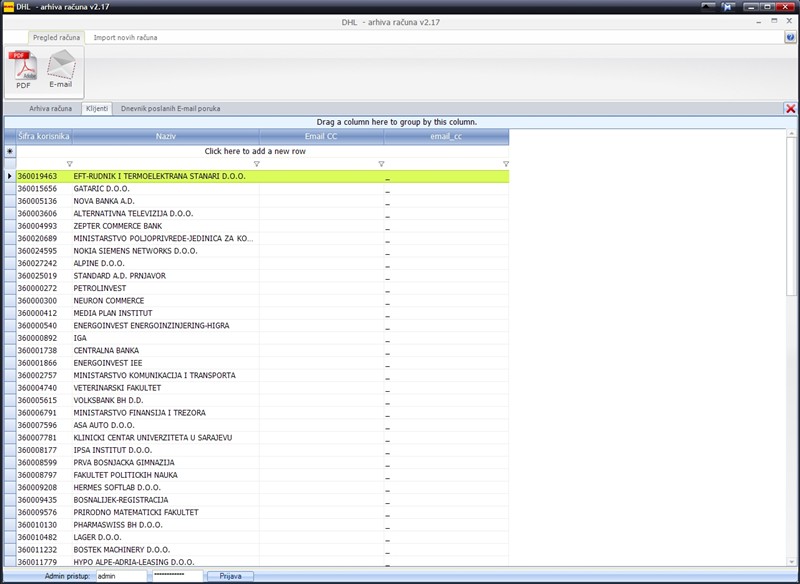
Task: Click the scrollbar up arrow of the grid
Action: (x=791, y=133)
